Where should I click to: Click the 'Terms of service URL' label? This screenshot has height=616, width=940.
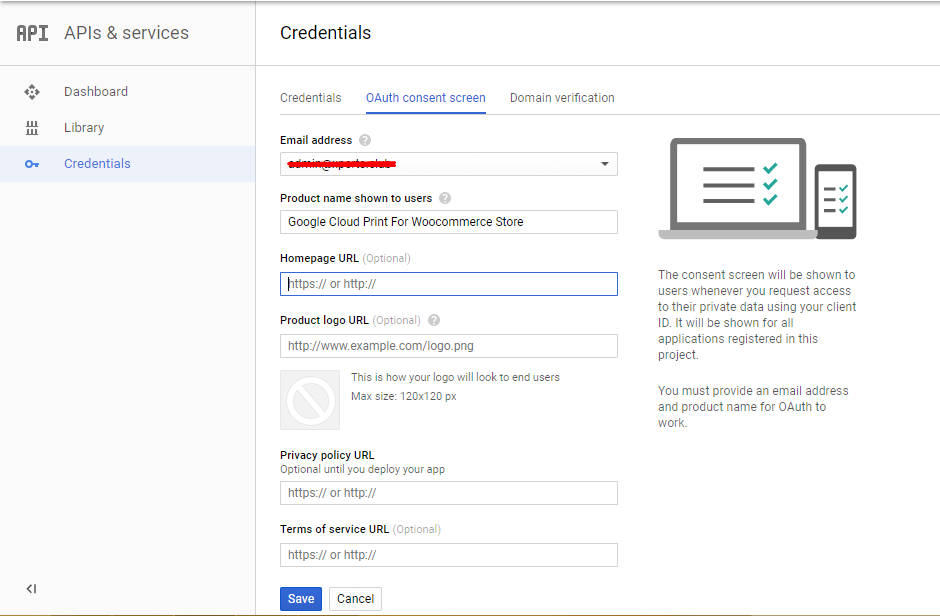(x=335, y=529)
